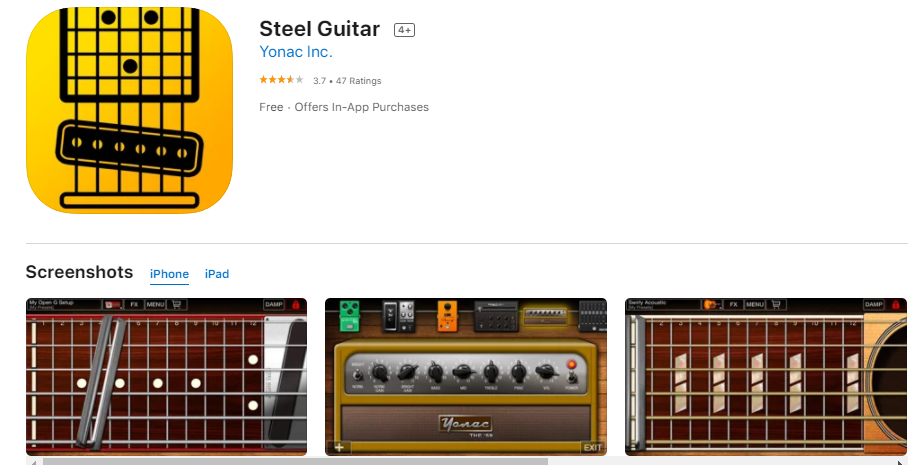Switch to the iPad screenshots tab
915x465 pixels.
tap(216, 274)
